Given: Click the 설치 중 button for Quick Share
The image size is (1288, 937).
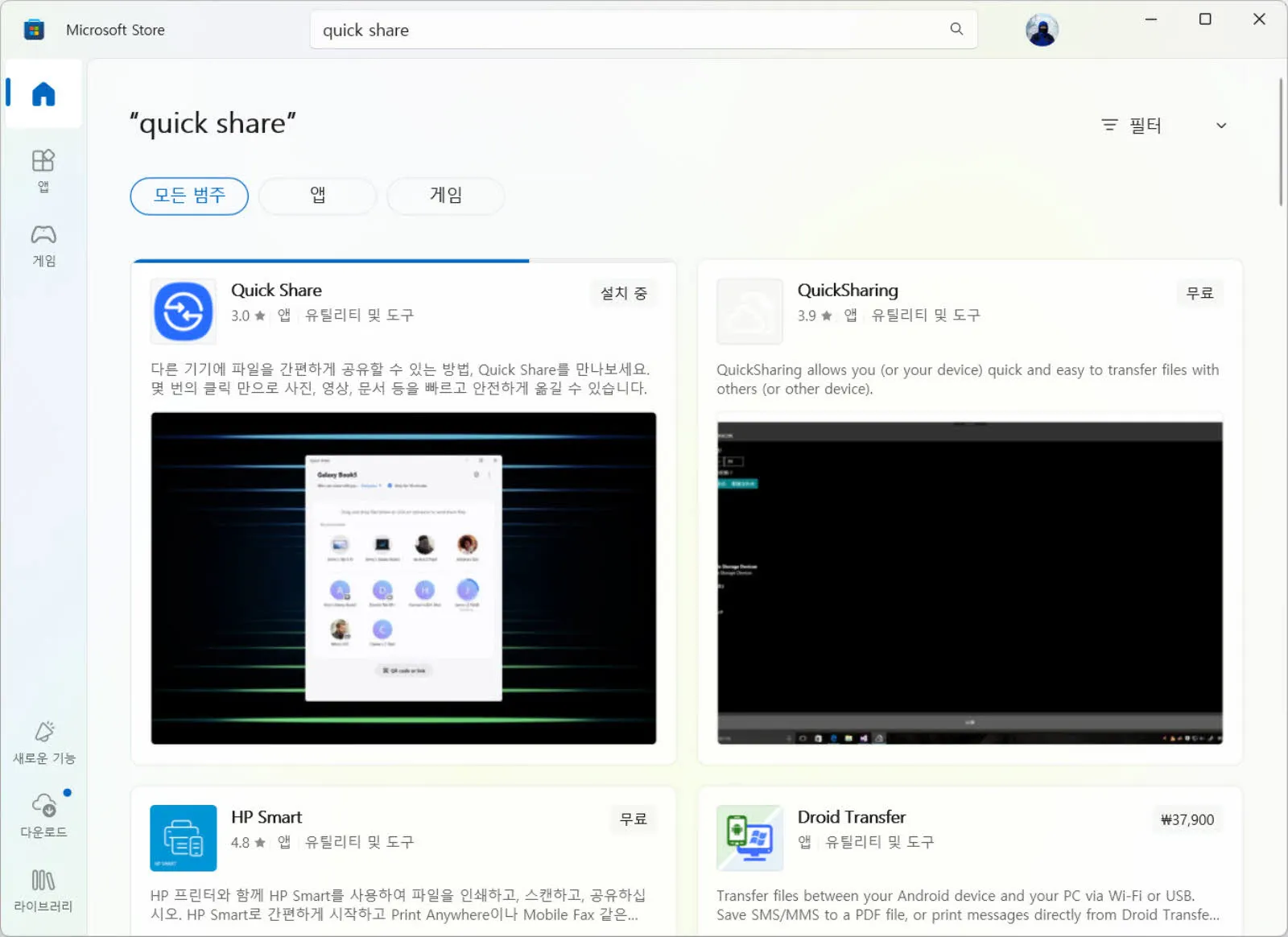Looking at the screenshot, I should [x=624, y=293].
